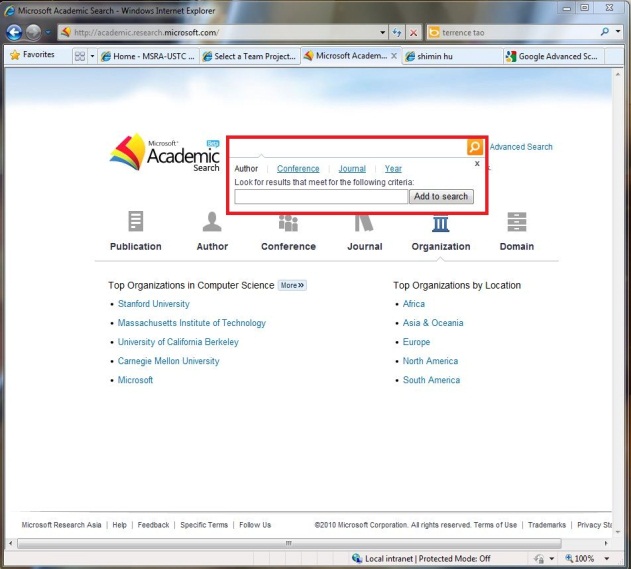631x569 pixels.
Task: Choose the Conference group icon
Action: tap(288, 223)
